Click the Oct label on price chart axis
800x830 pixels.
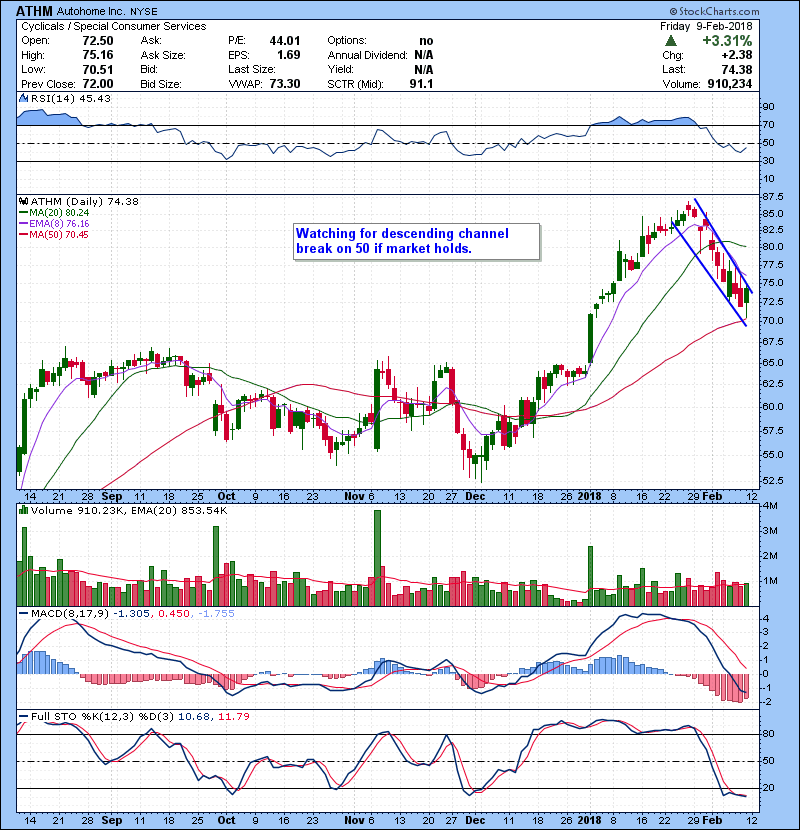[x=226, y=497]
